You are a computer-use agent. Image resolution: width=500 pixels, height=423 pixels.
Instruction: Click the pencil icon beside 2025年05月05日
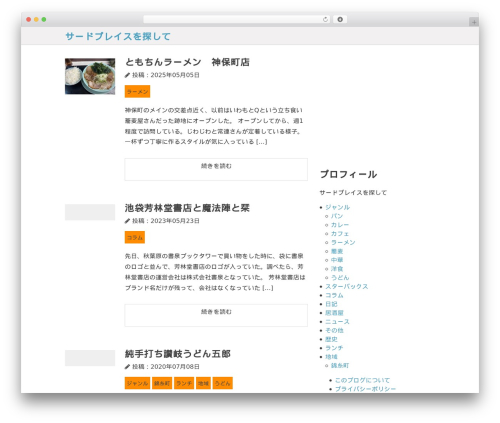click(x=127, y=75)
